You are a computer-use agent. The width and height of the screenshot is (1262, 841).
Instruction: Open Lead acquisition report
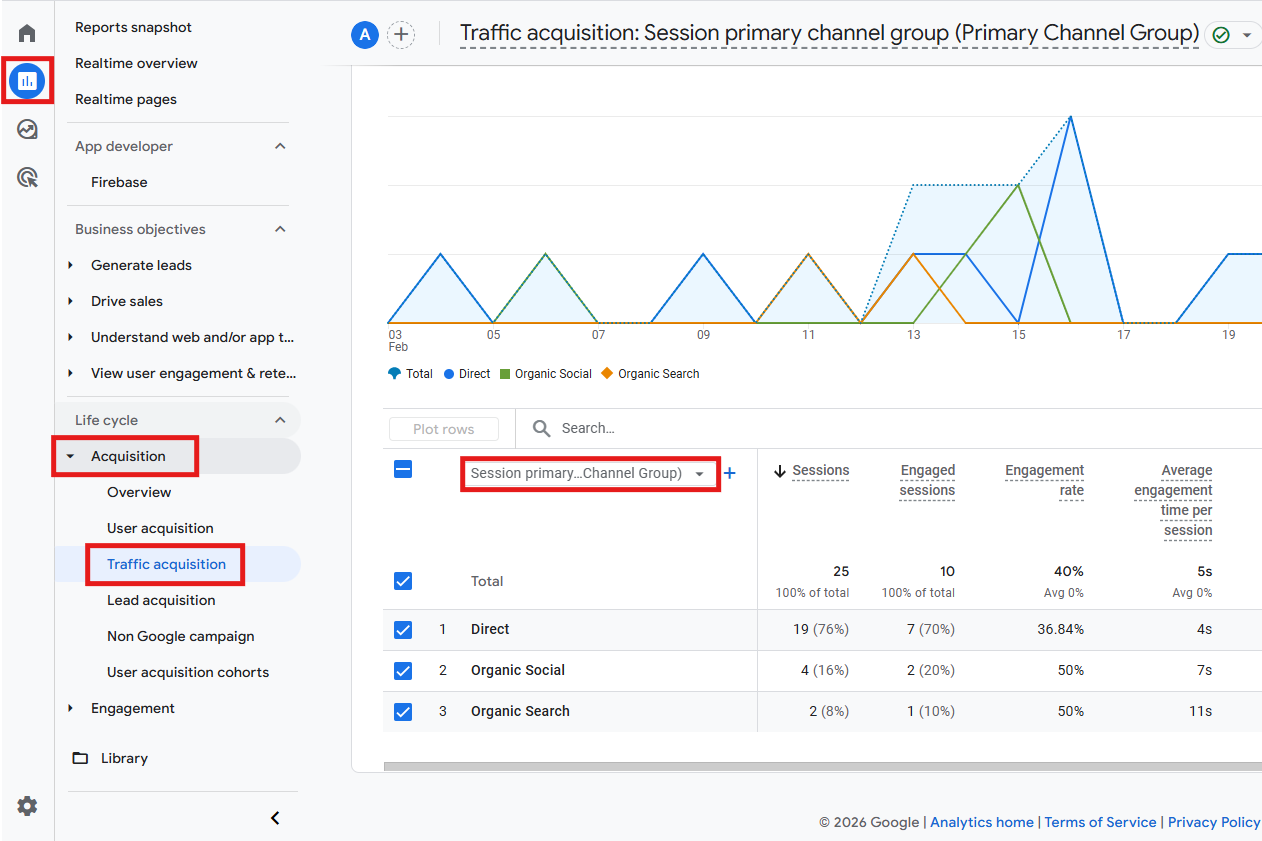(161, 600)
